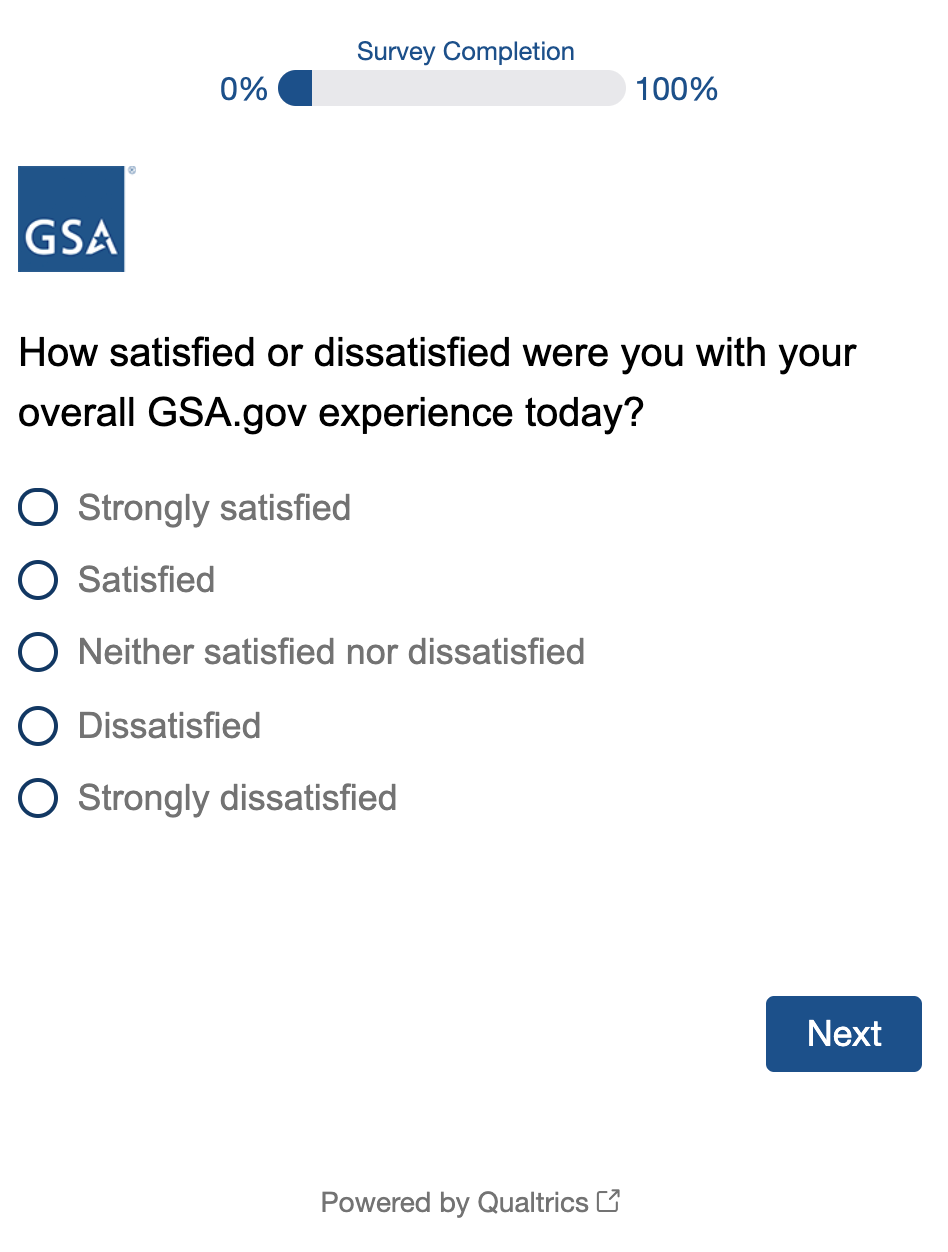Click the filled blue start of progress bar
Screen dimensions: 948x1252
(x=296, y=88)
